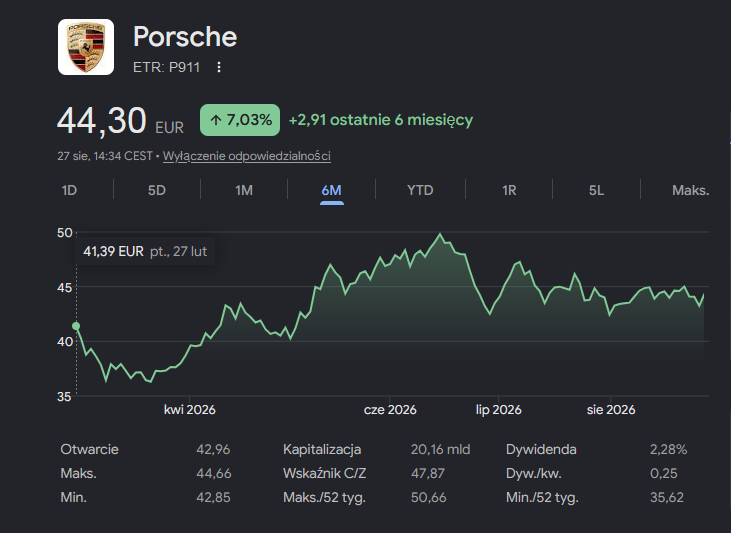Viewport: 731px width, 533px height.
Task: Click the Otwarcie label
Action: pyautogui.click(x=90, y=450)
